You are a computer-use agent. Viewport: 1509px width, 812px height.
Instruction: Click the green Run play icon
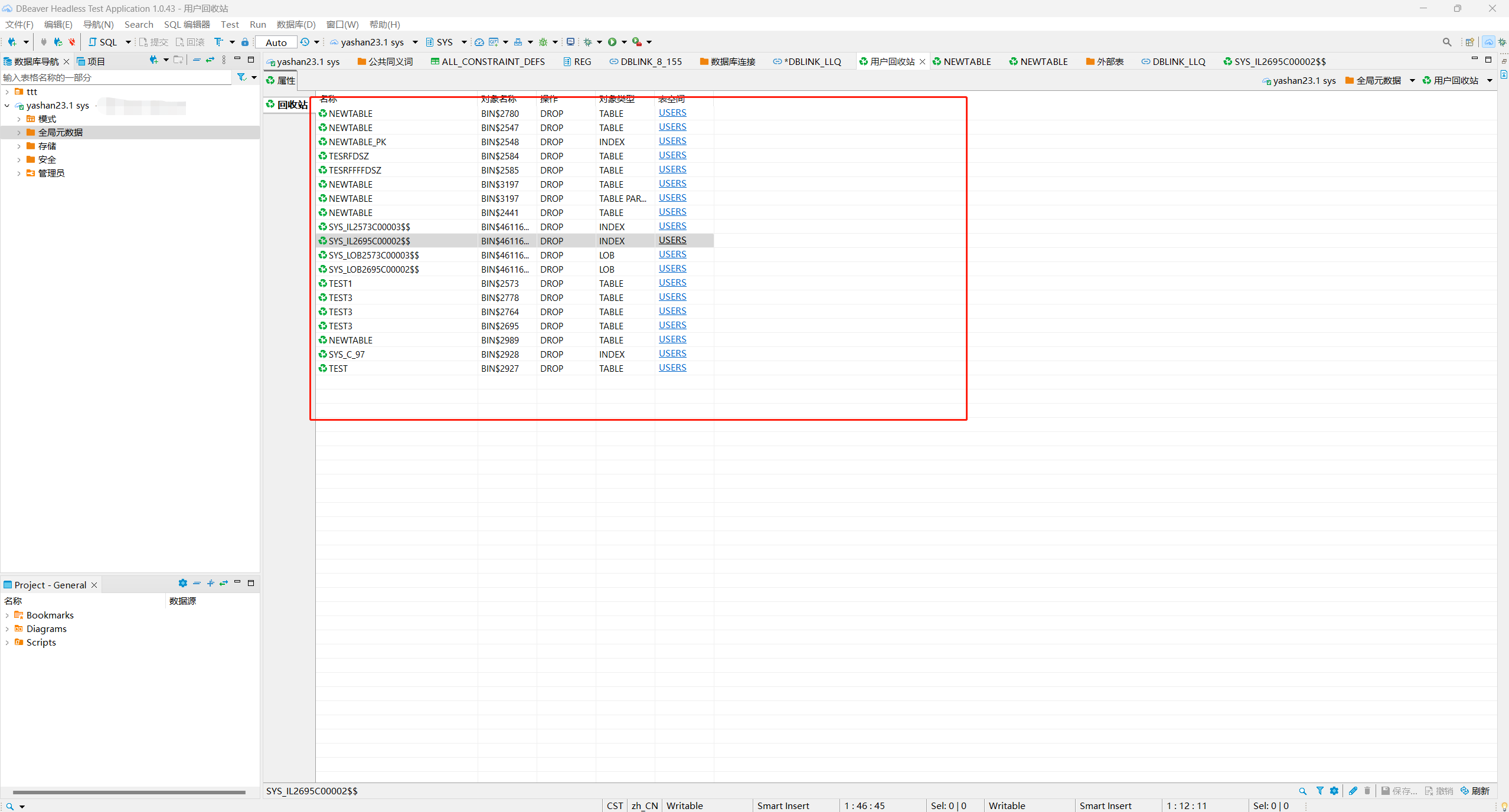tap(612, 42)
